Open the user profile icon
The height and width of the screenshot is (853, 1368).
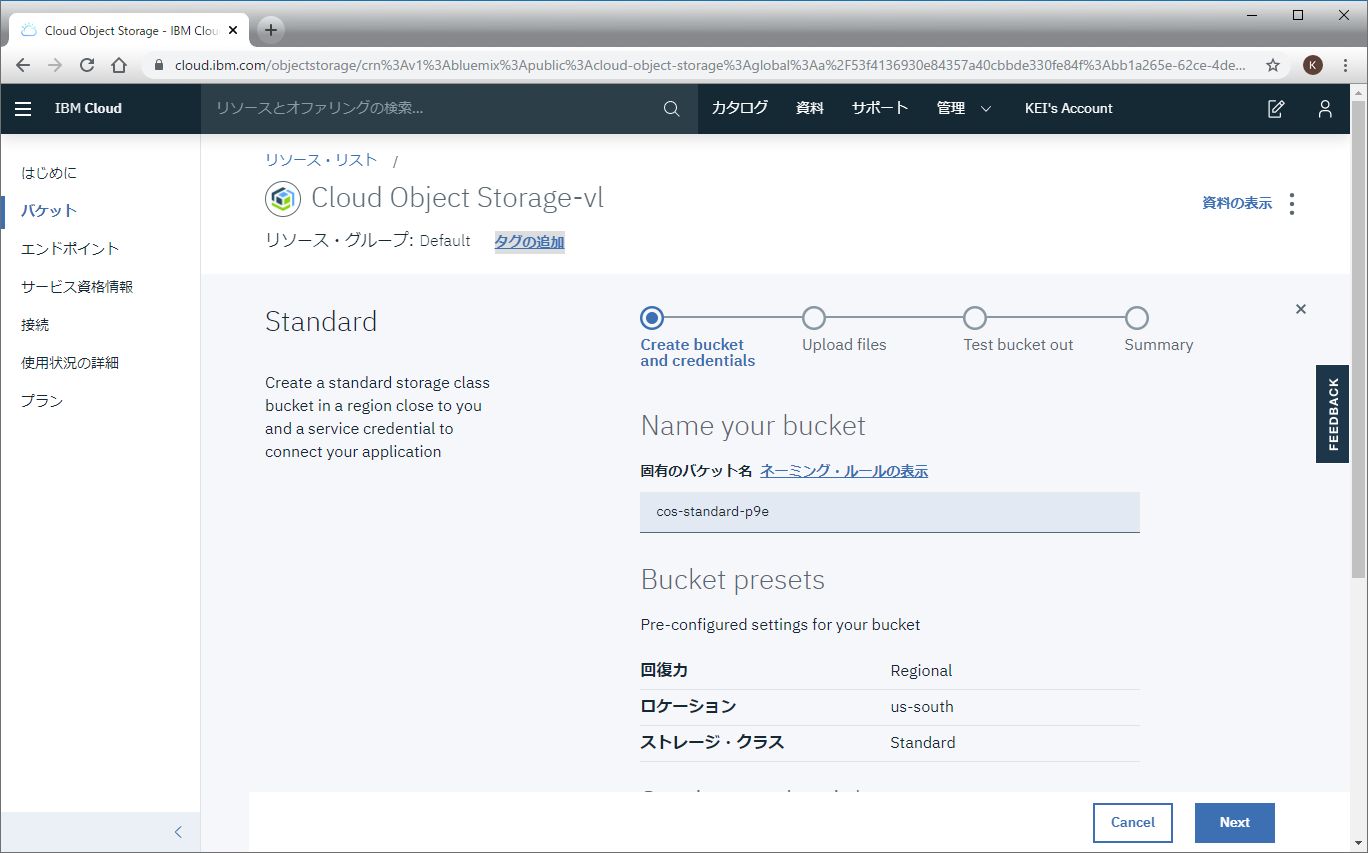[1325, 109]
